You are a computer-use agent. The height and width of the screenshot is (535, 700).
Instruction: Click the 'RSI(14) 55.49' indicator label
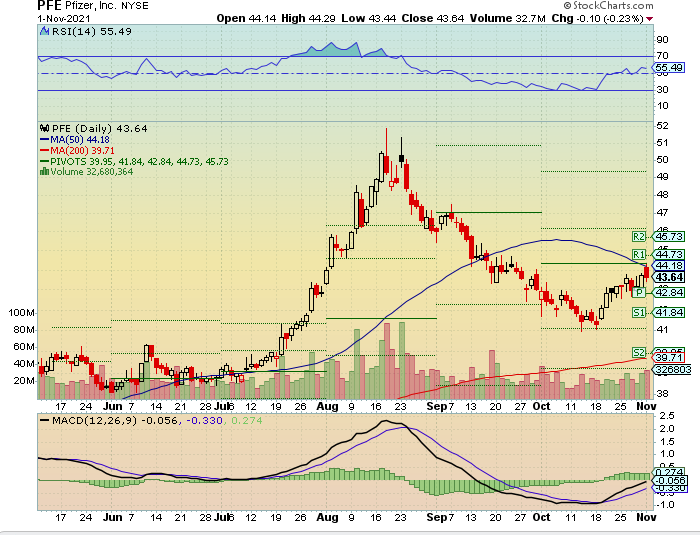pos(92,31)
